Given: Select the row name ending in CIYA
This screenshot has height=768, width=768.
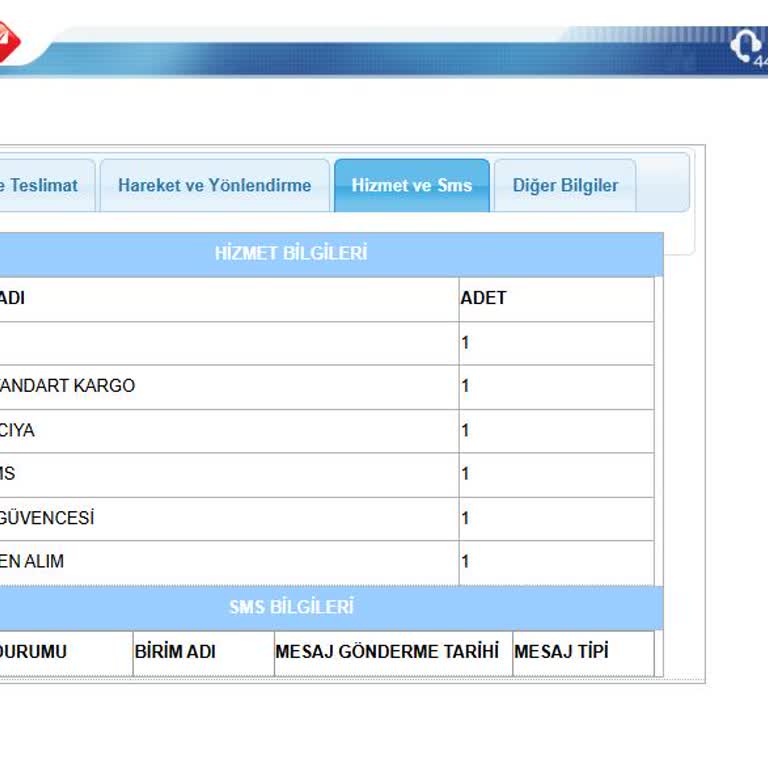Looking at the screenshot, I should point(17,430).
